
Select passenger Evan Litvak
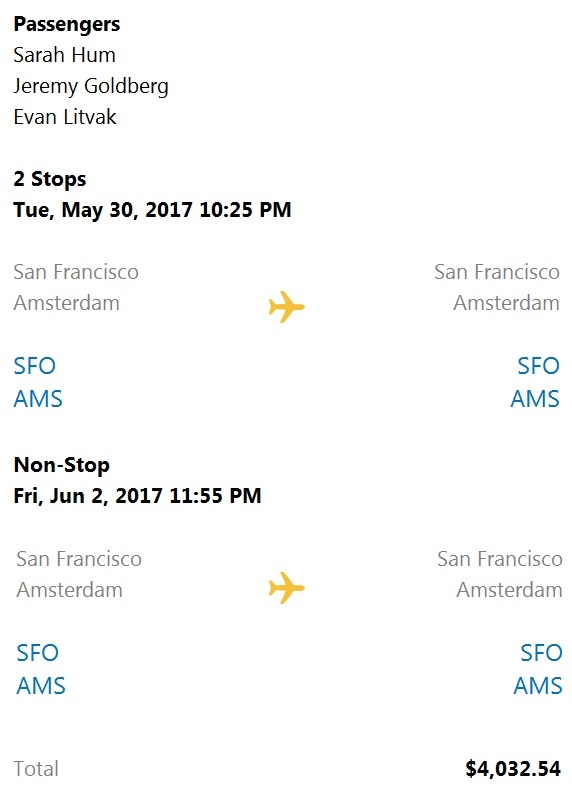(65, 117)
